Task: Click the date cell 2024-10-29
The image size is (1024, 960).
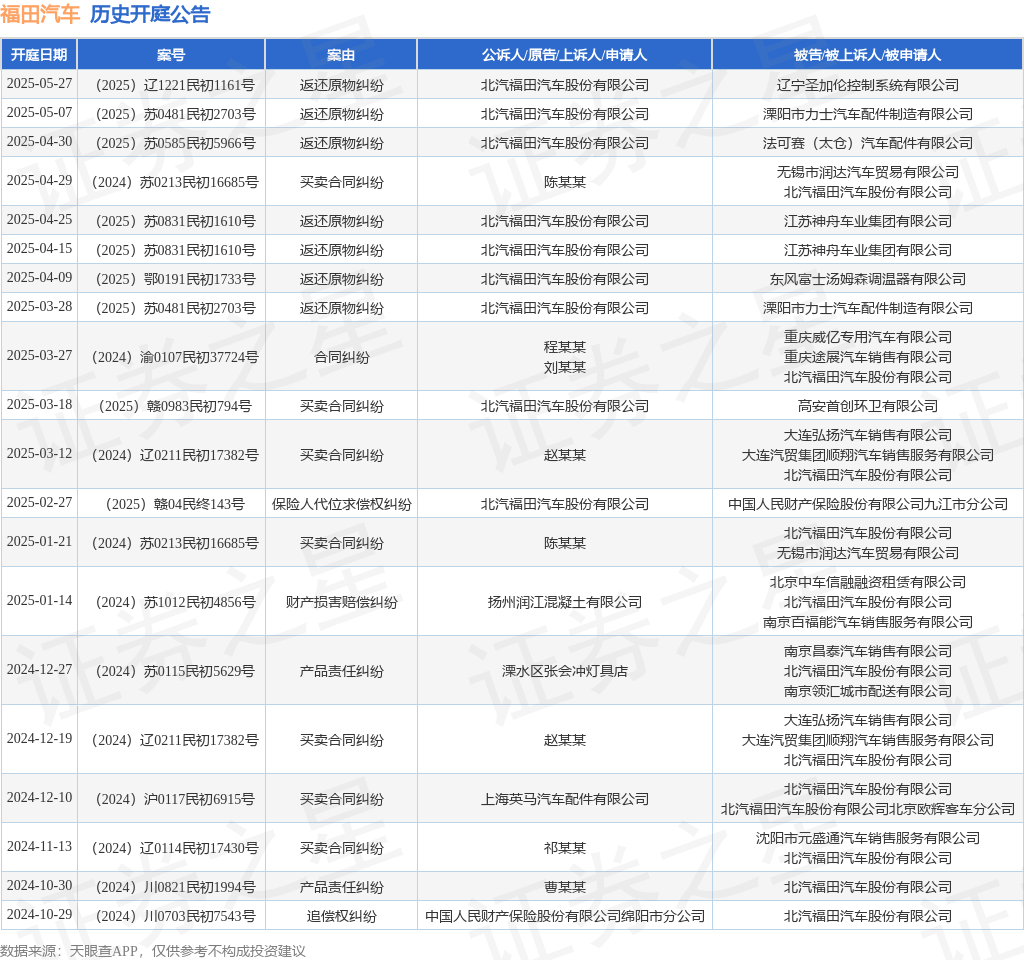Action: click(x=39, y=915)
